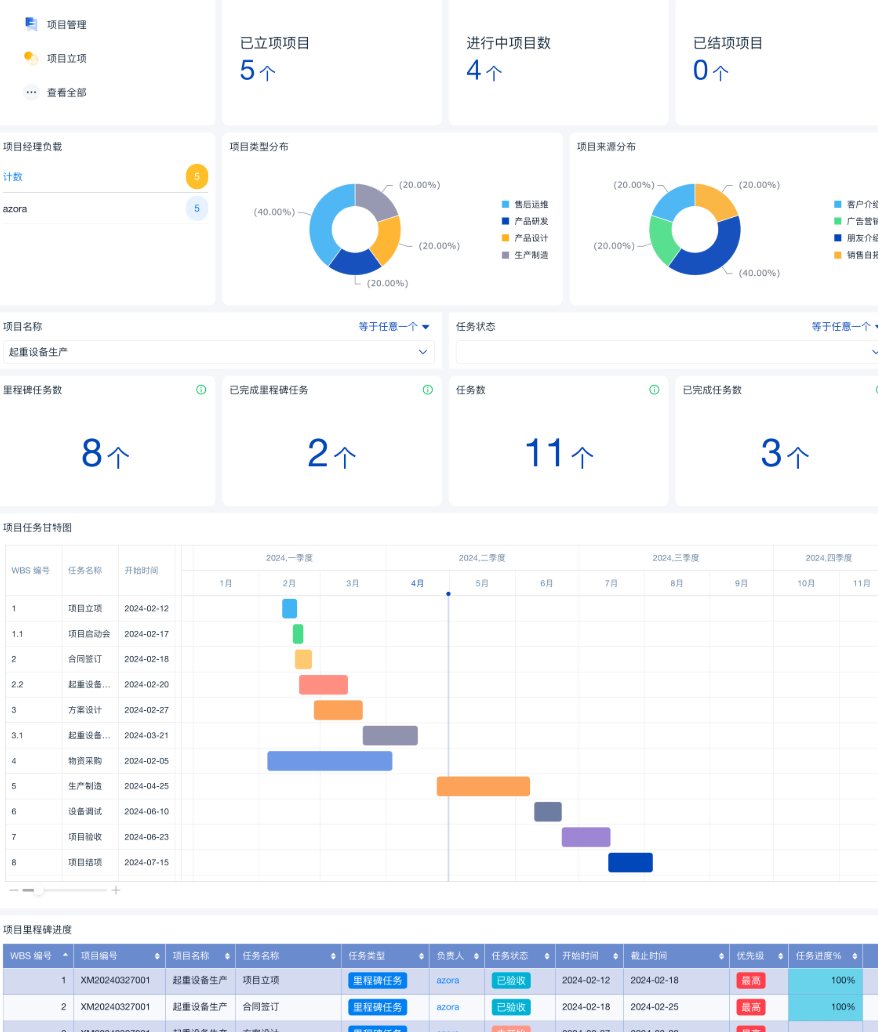Click 100% progress bar in 项目立项 row
Viewport: 878px width, 1032px height.
tap(824, 981)
